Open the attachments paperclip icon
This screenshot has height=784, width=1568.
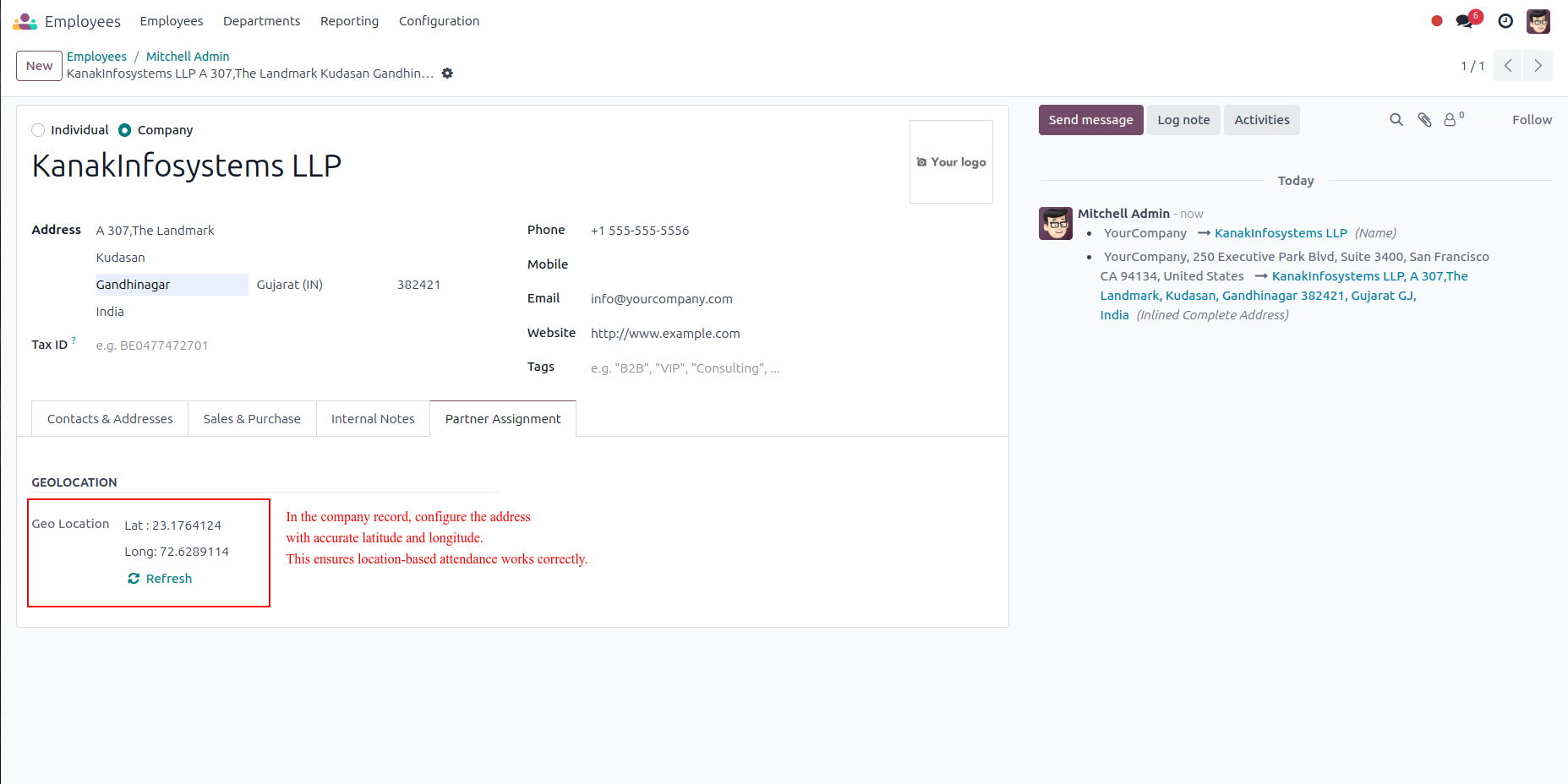click(1425, 120)
